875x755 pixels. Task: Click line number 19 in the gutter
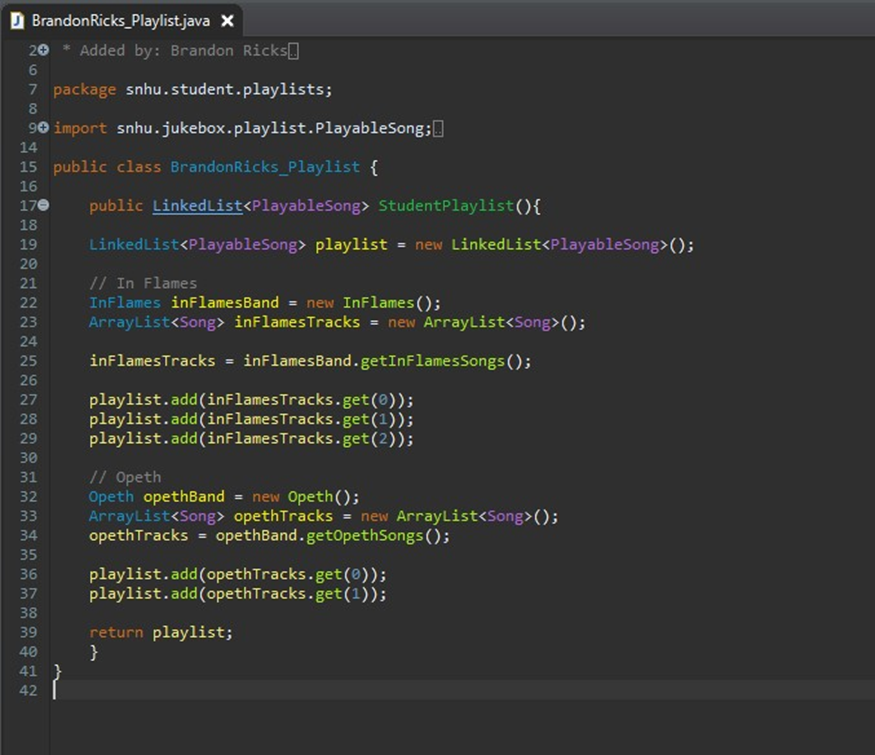(x=27, y=244)
